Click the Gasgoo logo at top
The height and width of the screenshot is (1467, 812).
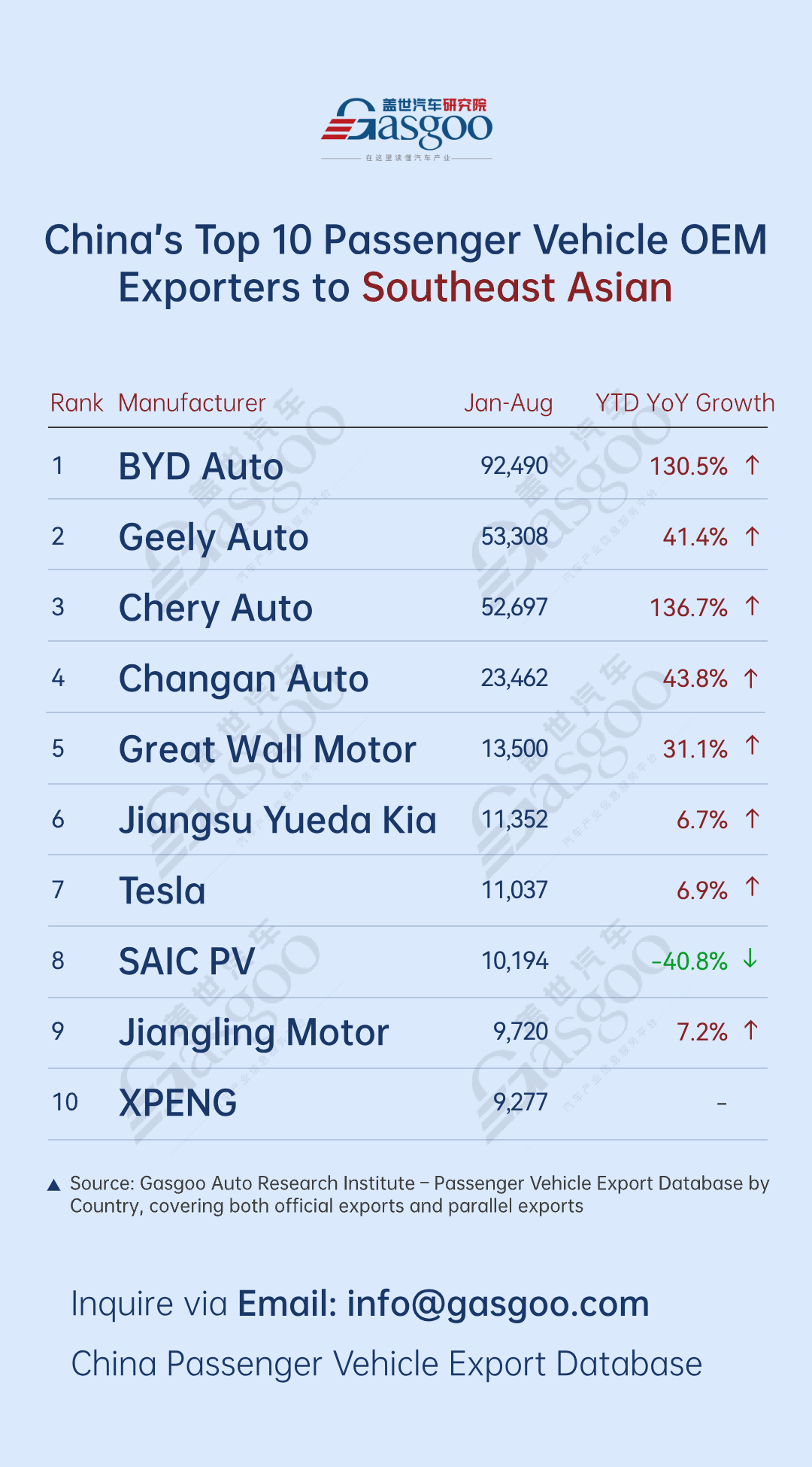(407, 128)
